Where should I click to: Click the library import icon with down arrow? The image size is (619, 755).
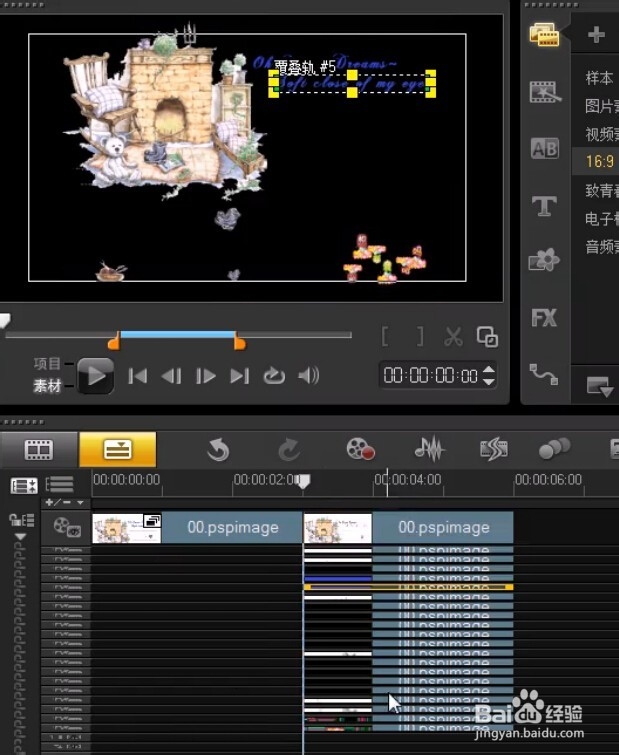point(599,386)
